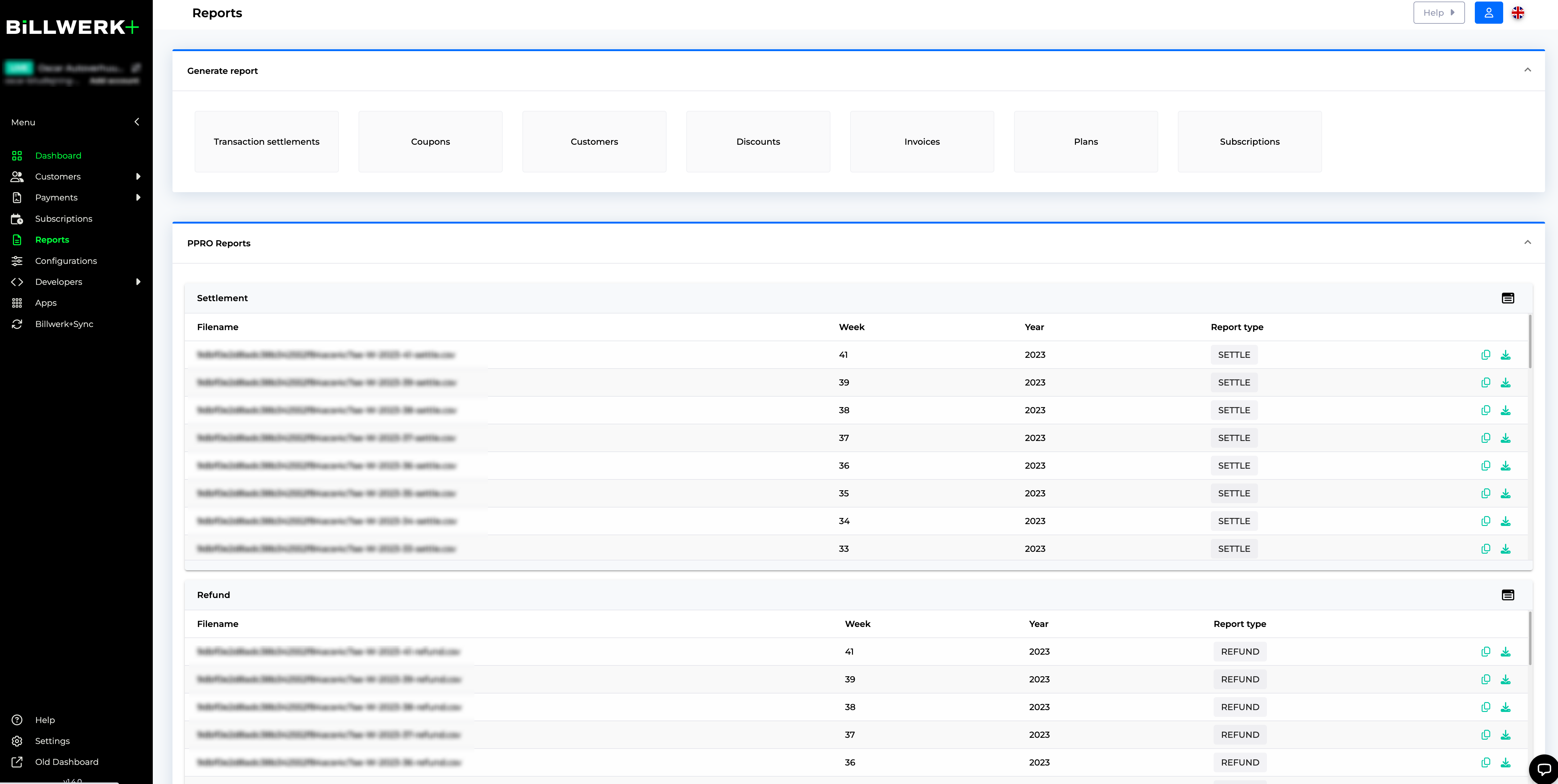Open Settings at sidebar bottom

52,741
